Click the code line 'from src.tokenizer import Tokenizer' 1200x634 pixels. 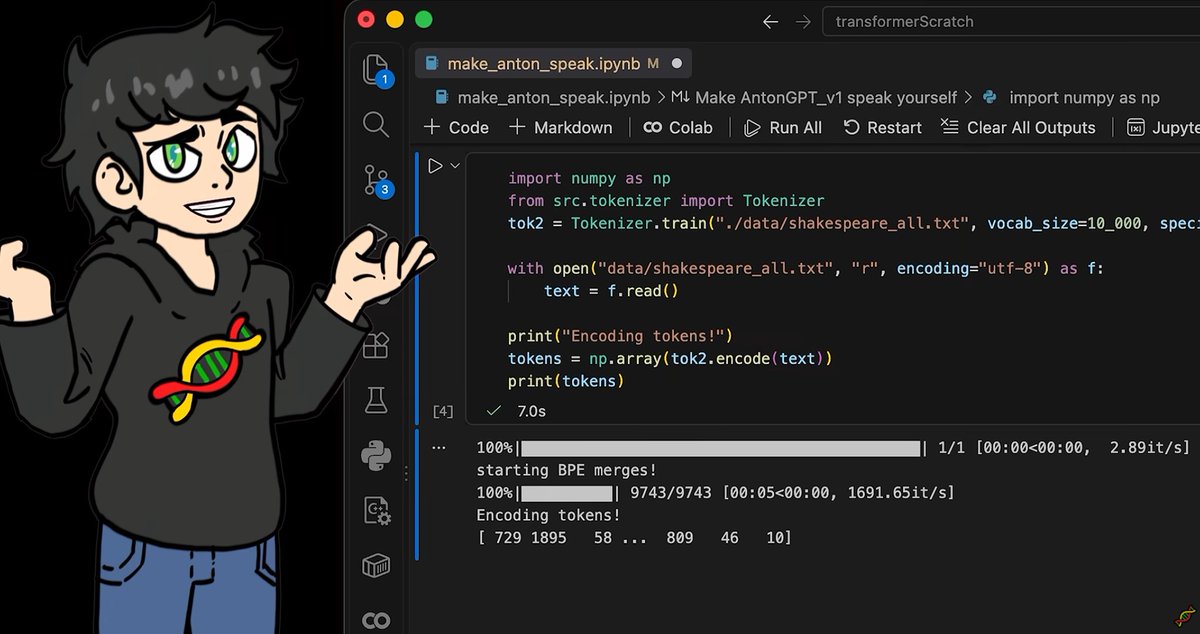point(666,201)
